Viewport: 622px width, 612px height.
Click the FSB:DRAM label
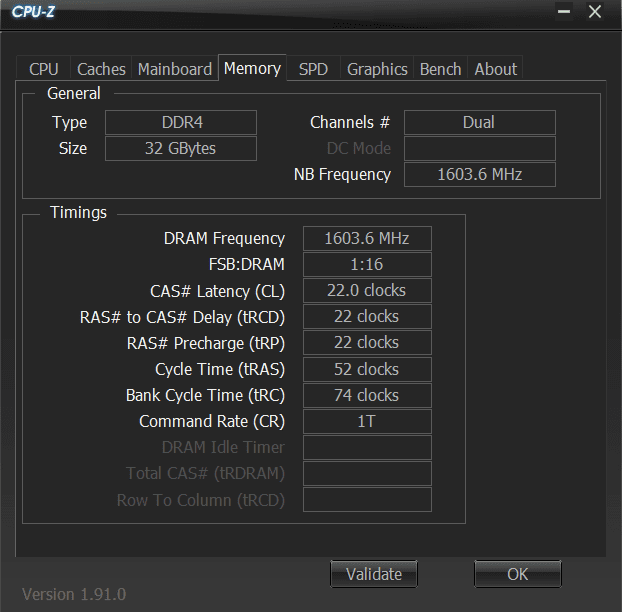(x=247, y=265)
